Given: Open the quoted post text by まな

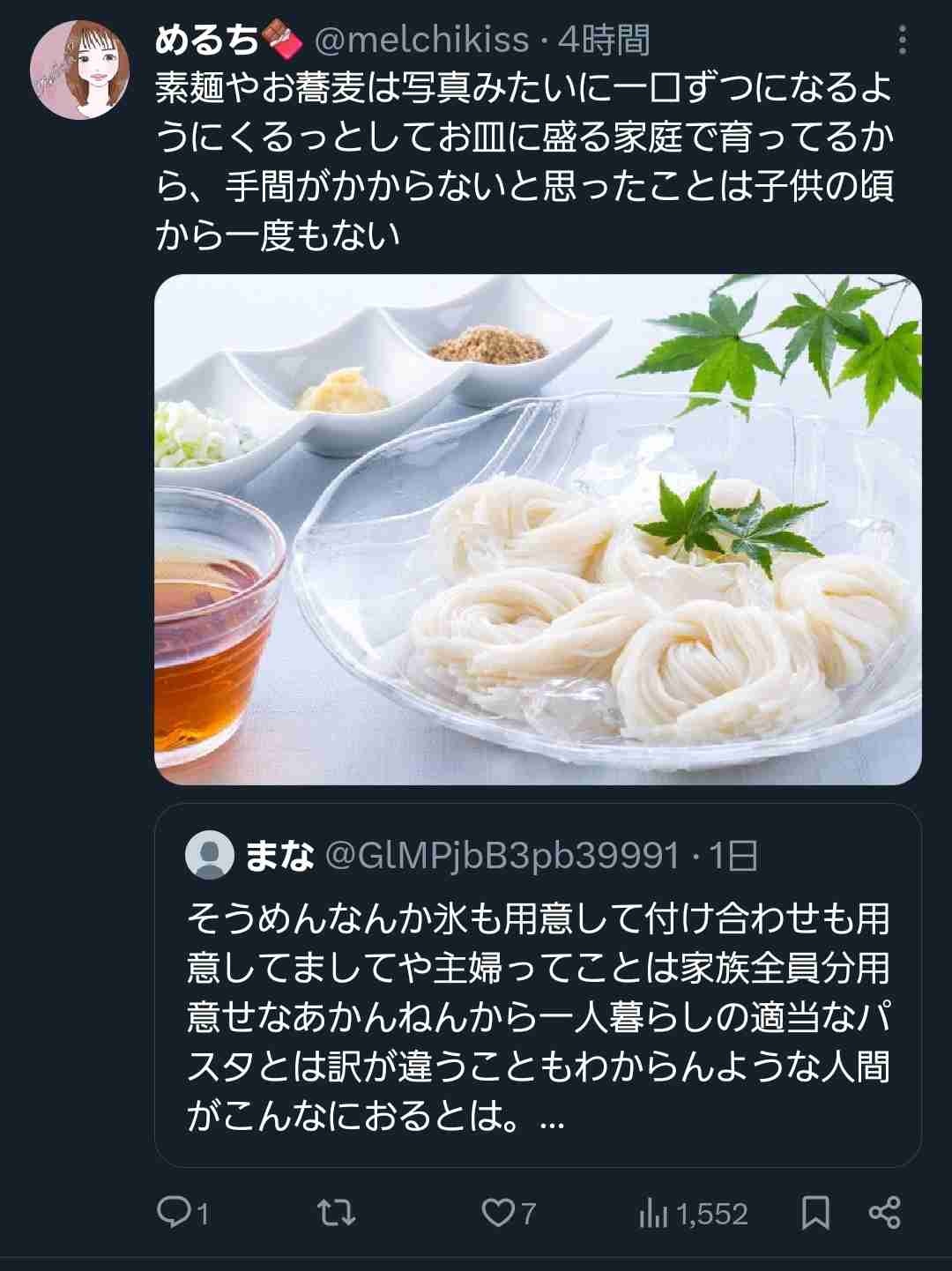Looking at the screenshot, I should pos(538,1017).
